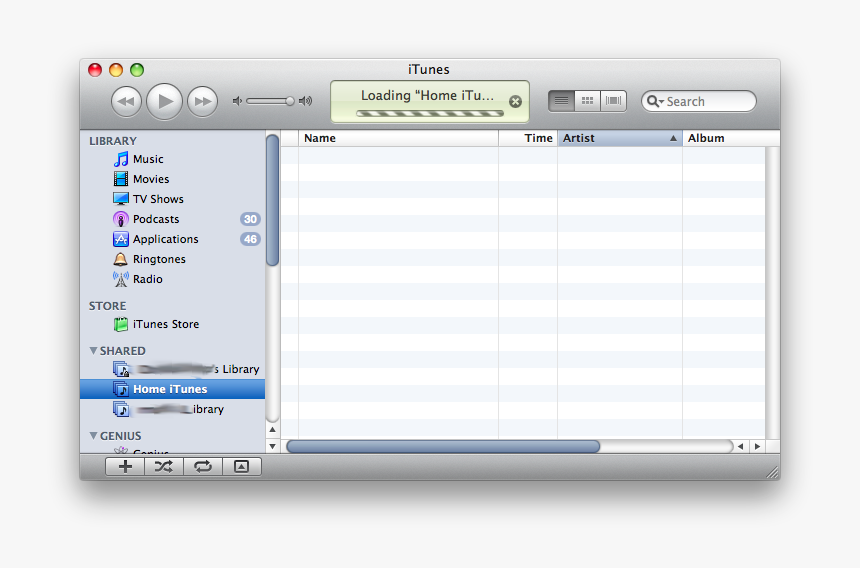The height and width of the screenshot is (568, 860).
Task: Toggle repeat mode
Action: [202, 467]
